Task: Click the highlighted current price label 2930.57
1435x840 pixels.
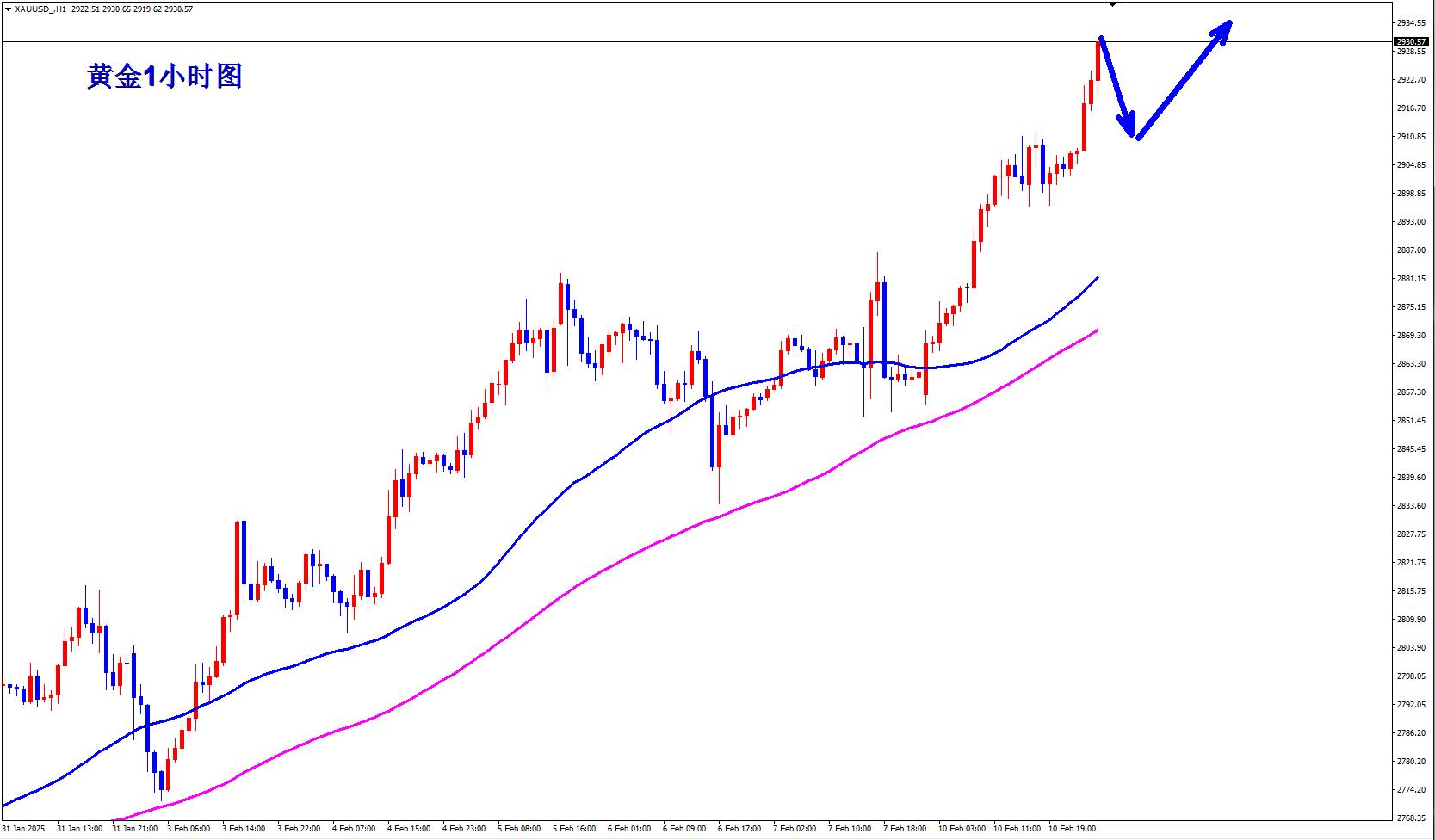Action: tap(1411, 41)
